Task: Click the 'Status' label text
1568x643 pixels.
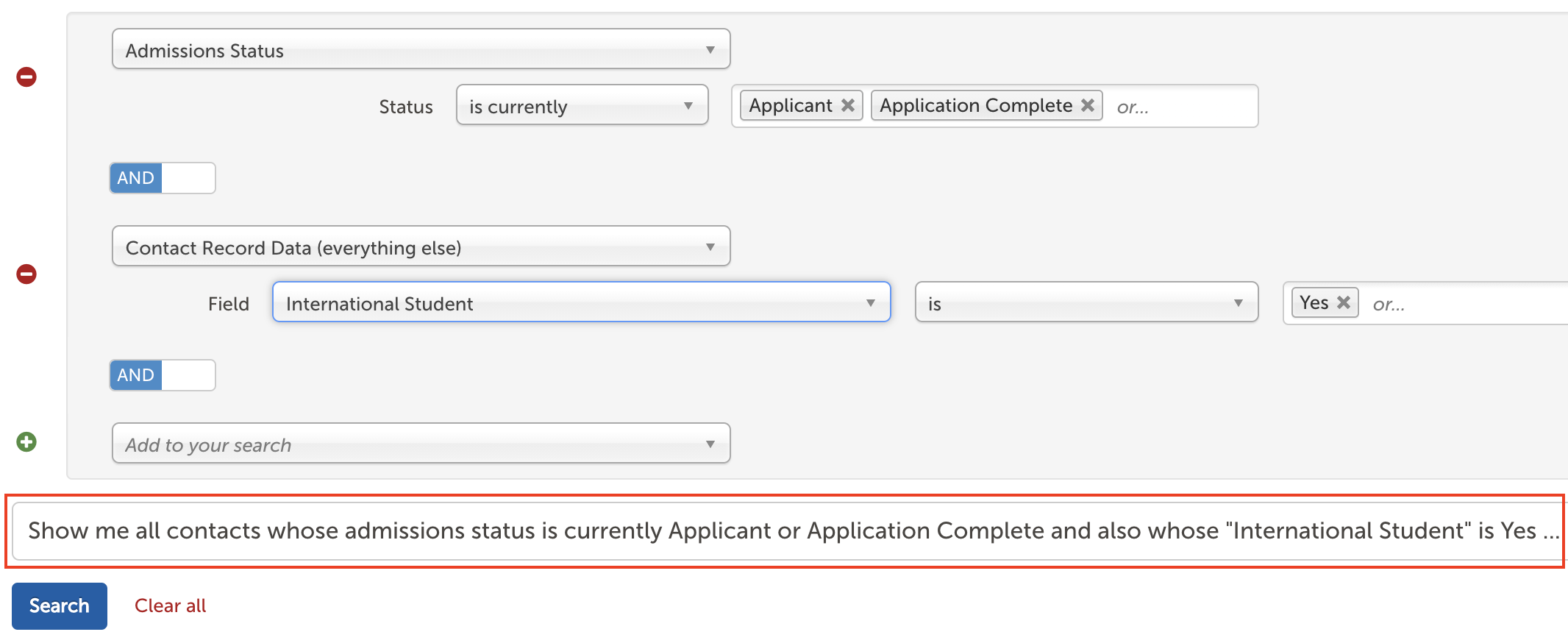Action: pyautogui.click(x=406, y=107)
